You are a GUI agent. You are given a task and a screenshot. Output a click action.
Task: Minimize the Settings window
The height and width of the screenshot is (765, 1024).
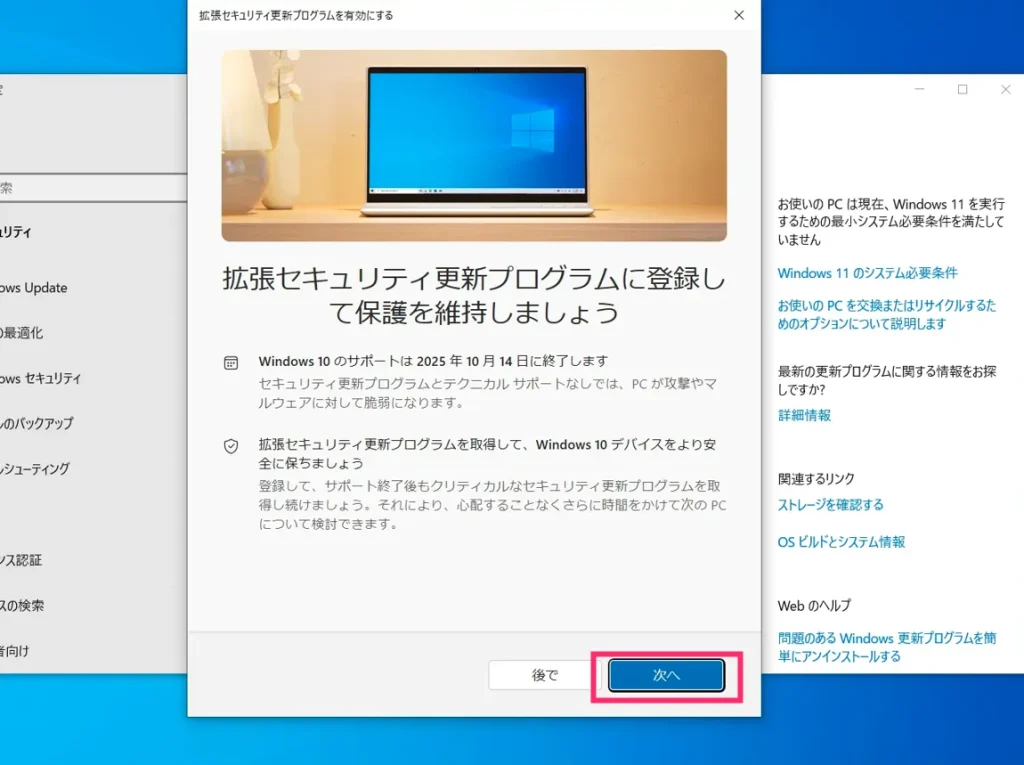coord(920,90)
